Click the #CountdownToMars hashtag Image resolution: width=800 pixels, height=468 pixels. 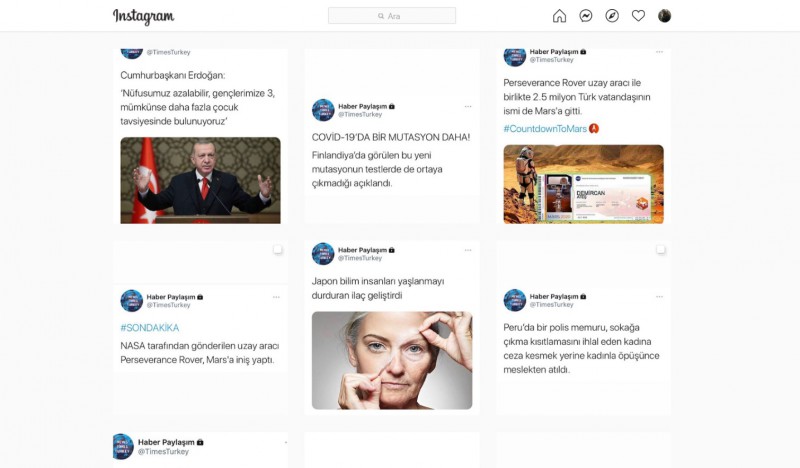[545, 129]
